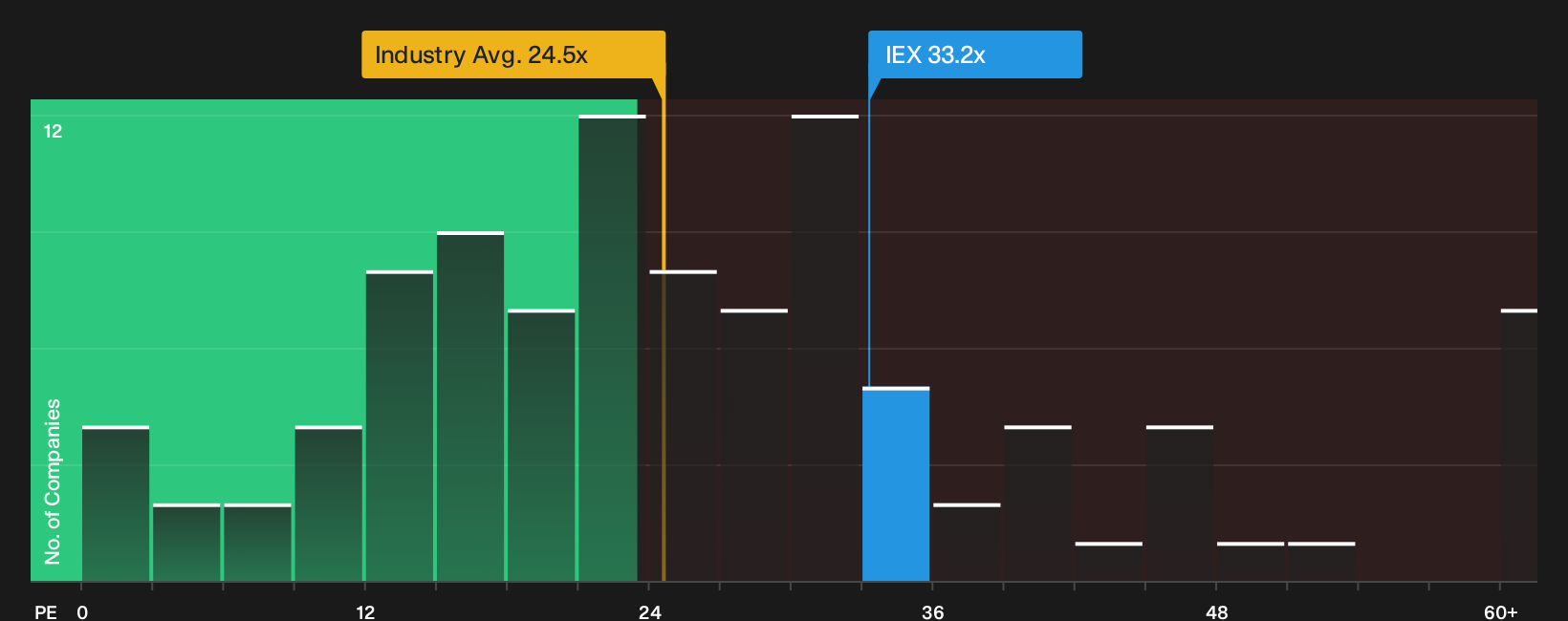Select the highlighted blue IEX bar

coord(896,484)
